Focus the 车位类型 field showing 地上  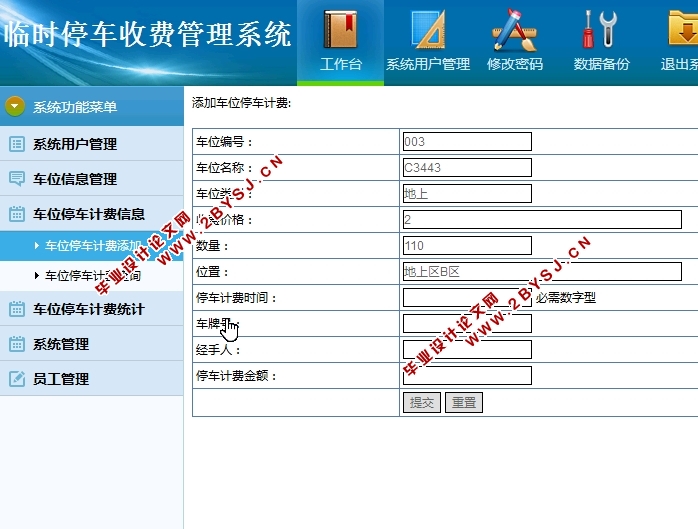pos(467,194)
